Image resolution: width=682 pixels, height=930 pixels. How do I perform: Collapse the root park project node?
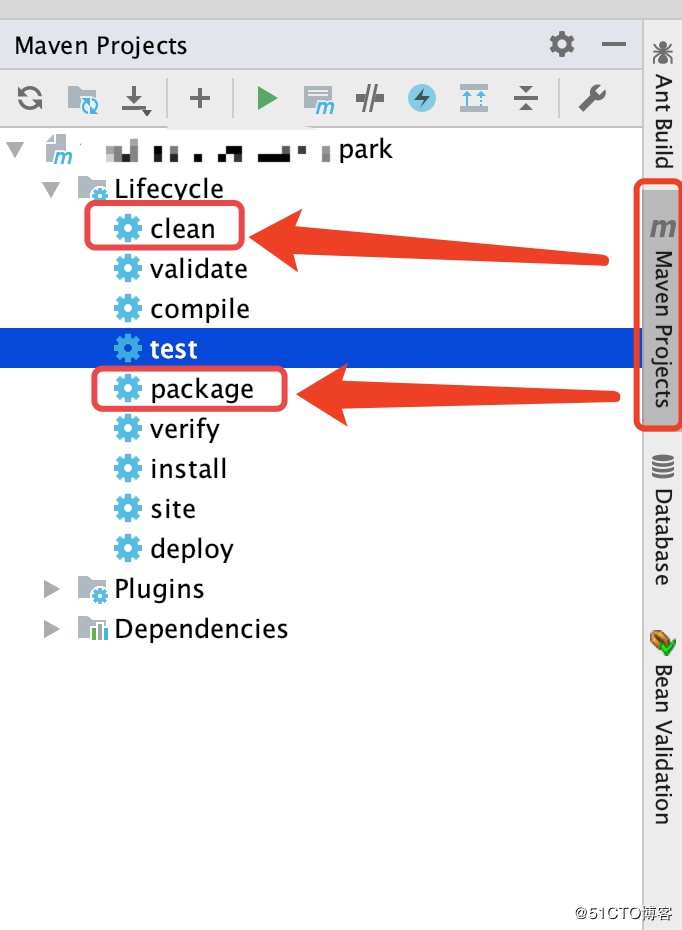pyautogui.click(x=15, y=149)
